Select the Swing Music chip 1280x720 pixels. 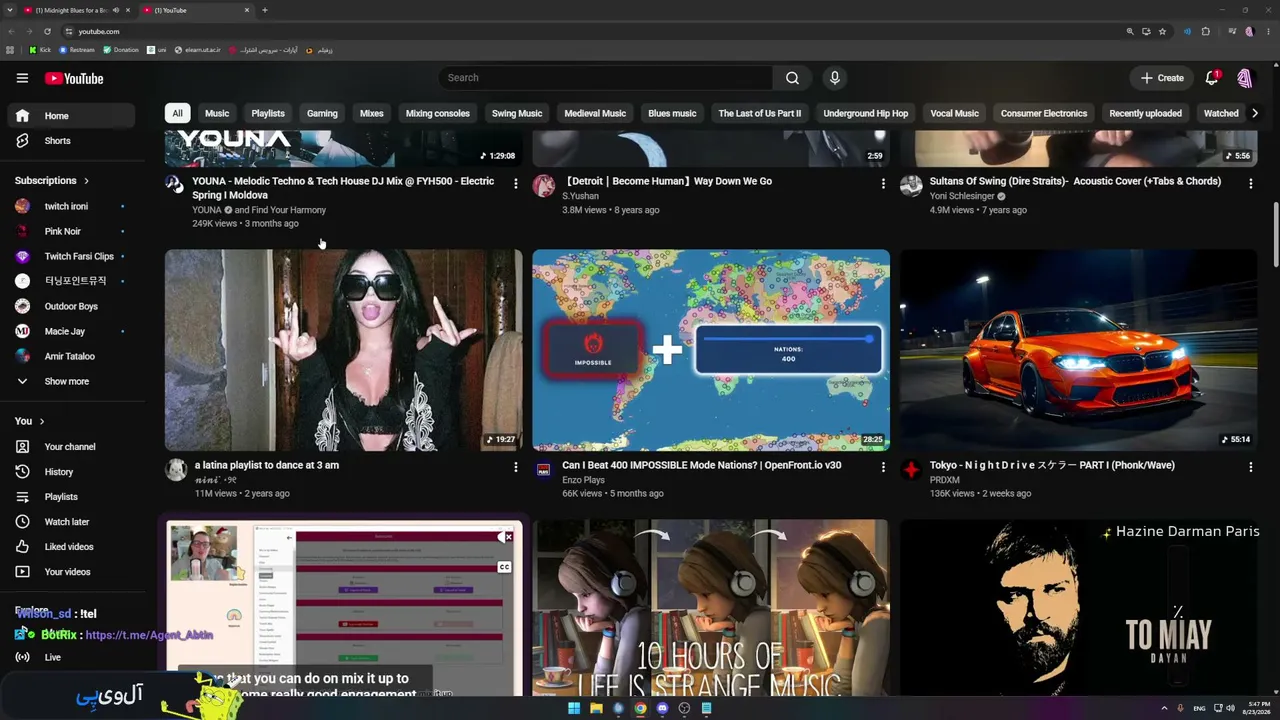pyautogui.click(x=517, y=113)
